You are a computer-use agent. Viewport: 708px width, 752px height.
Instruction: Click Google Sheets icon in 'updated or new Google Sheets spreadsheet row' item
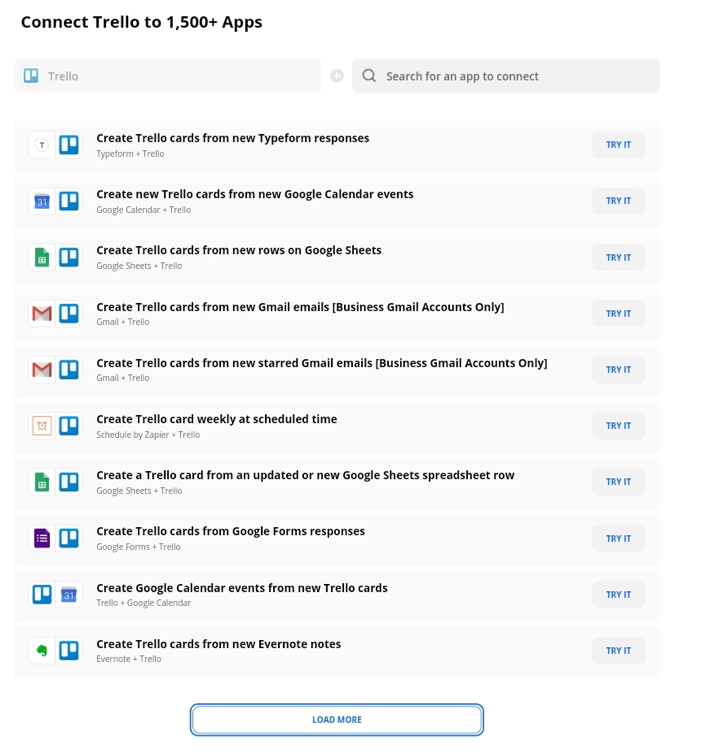(42, 482)
